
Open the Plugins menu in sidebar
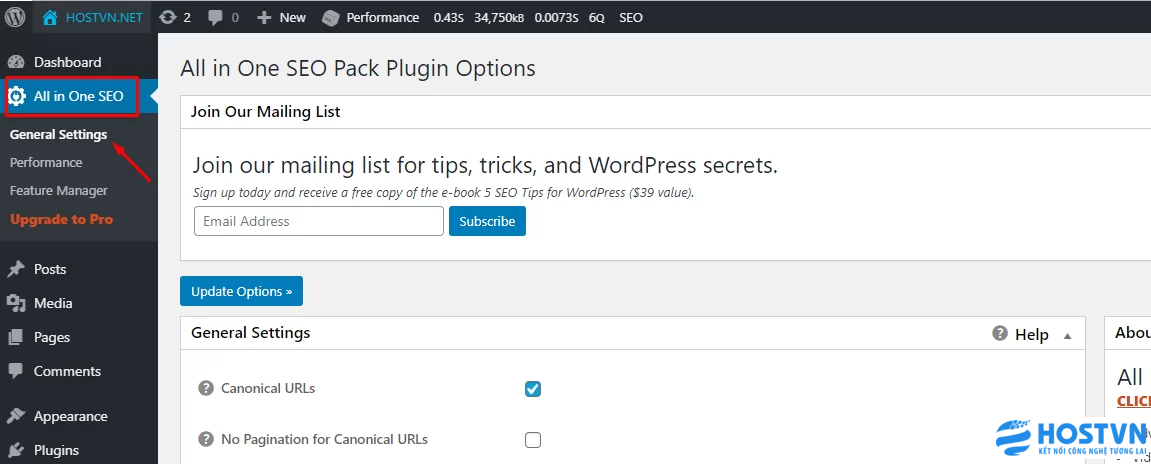56,450
